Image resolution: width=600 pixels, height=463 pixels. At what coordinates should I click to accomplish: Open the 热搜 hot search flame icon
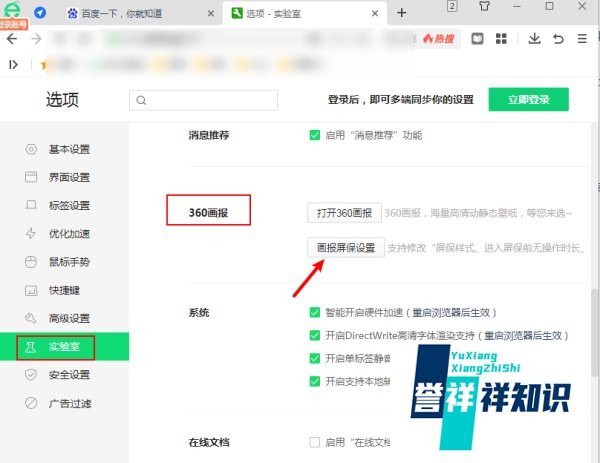click(439, 39)
